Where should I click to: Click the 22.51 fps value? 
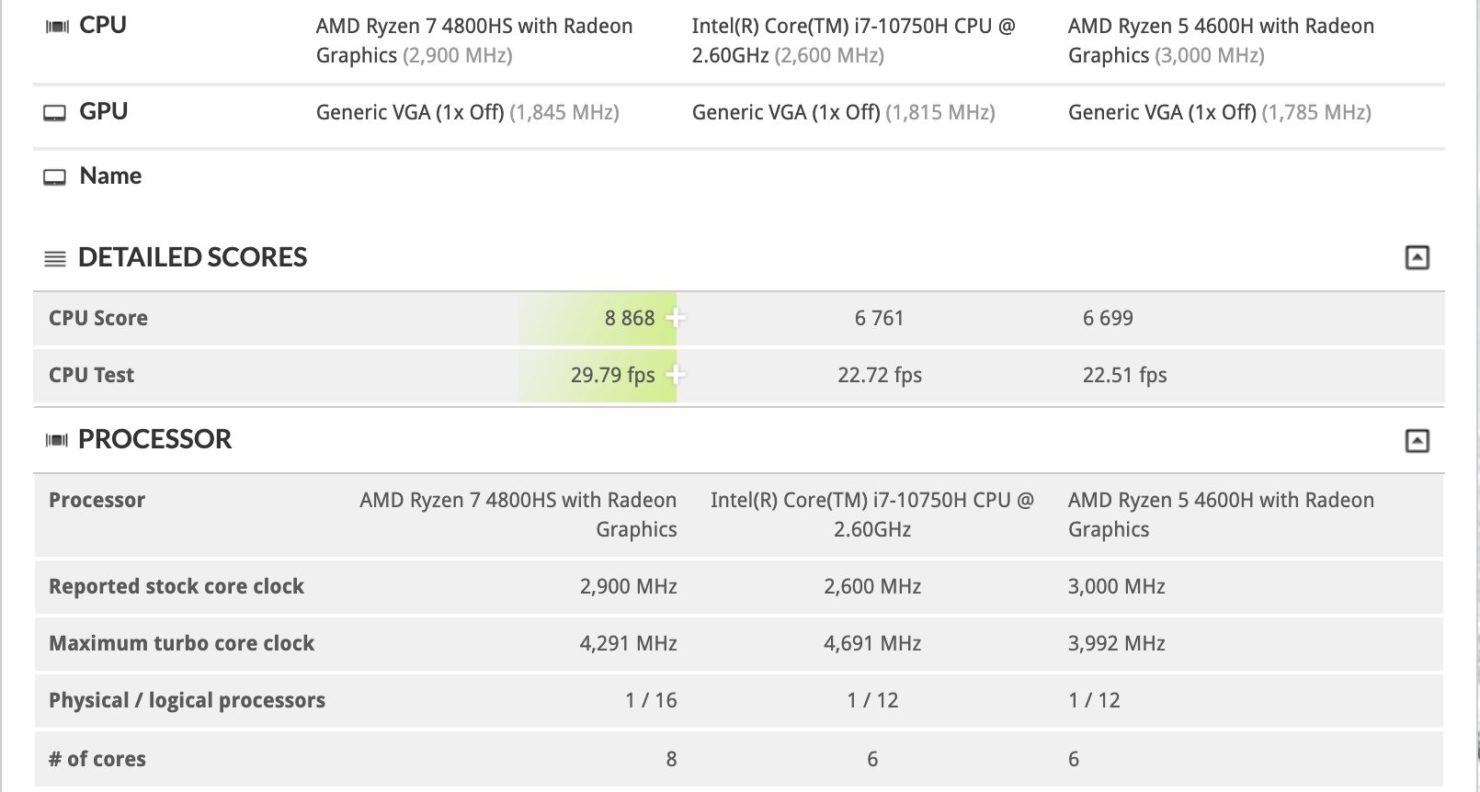pyautogui.click(x=1125, y=375)
